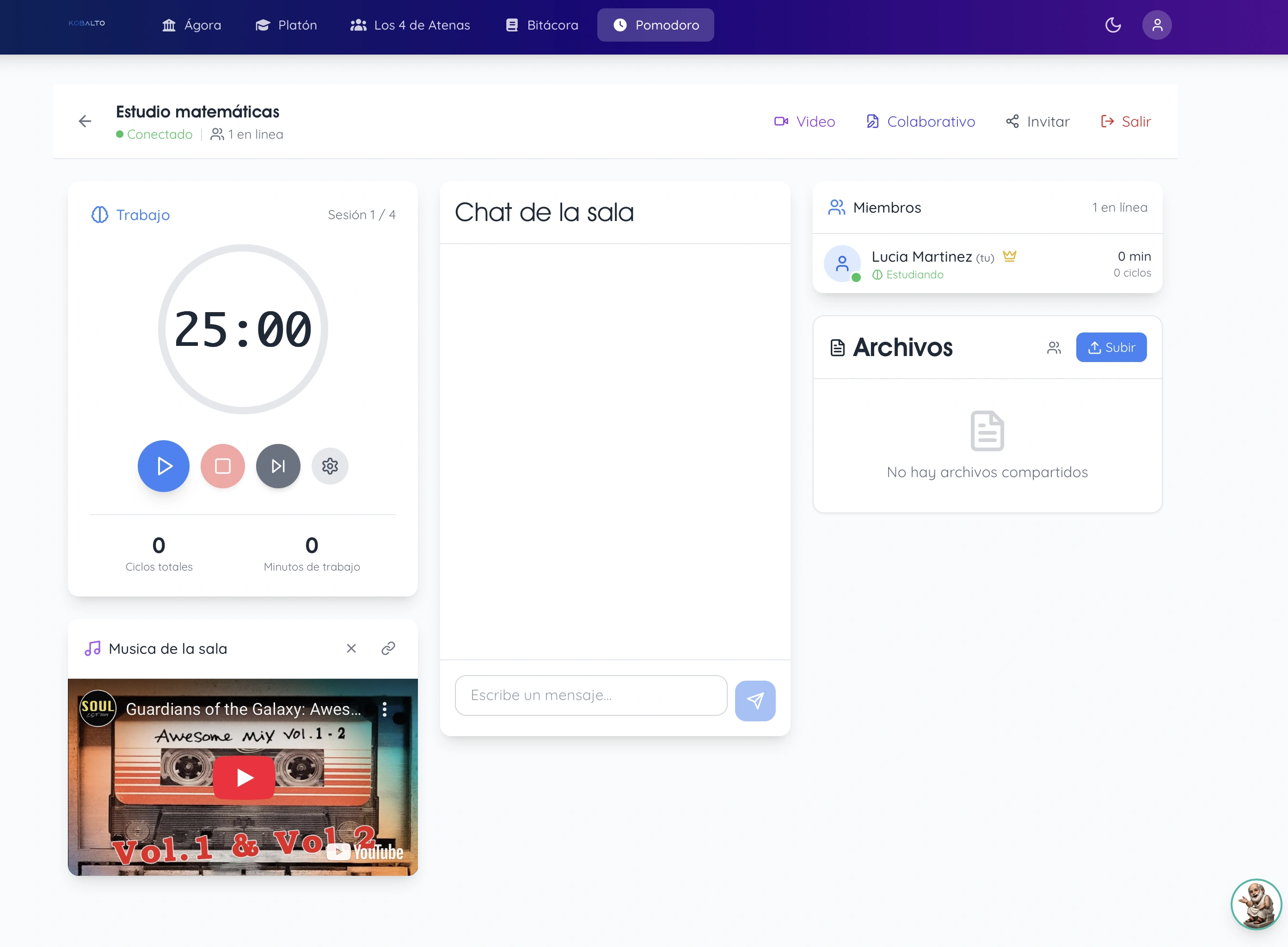This screenshot has height=947, width=1288.
Task: Open the Bitácora navigation tab
Action: tap(542, 25)
